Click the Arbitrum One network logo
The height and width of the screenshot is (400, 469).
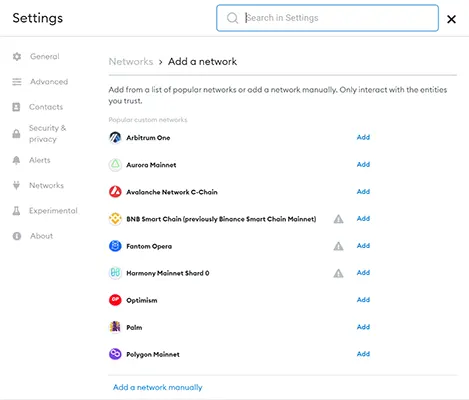coord(115,138)
